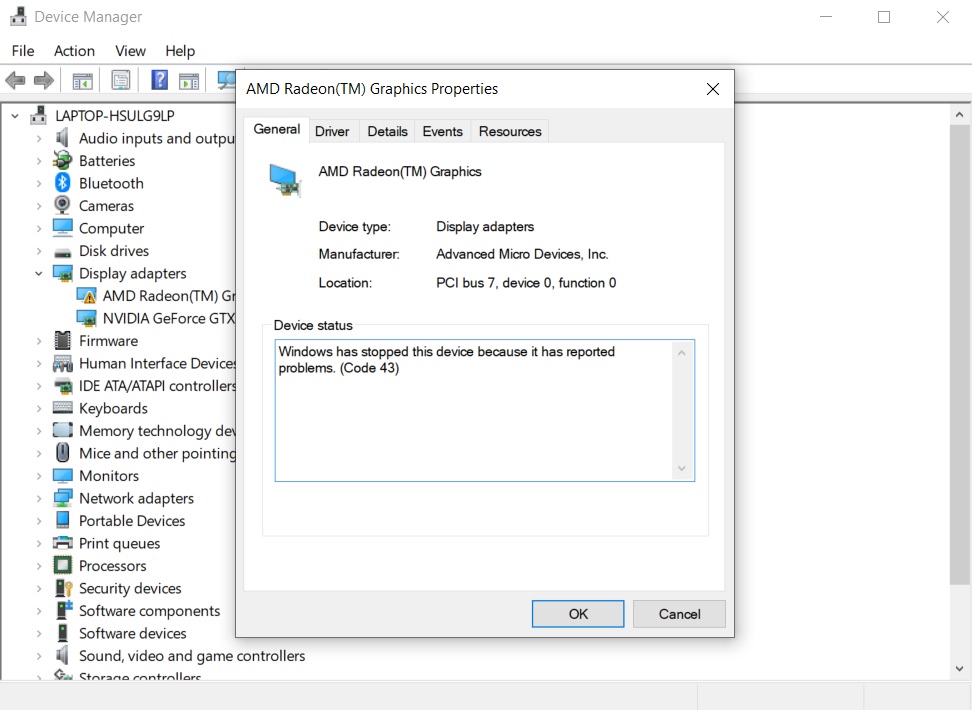Click the Processors category icon
Screen dimensions: 972x710
click(63, 566)
